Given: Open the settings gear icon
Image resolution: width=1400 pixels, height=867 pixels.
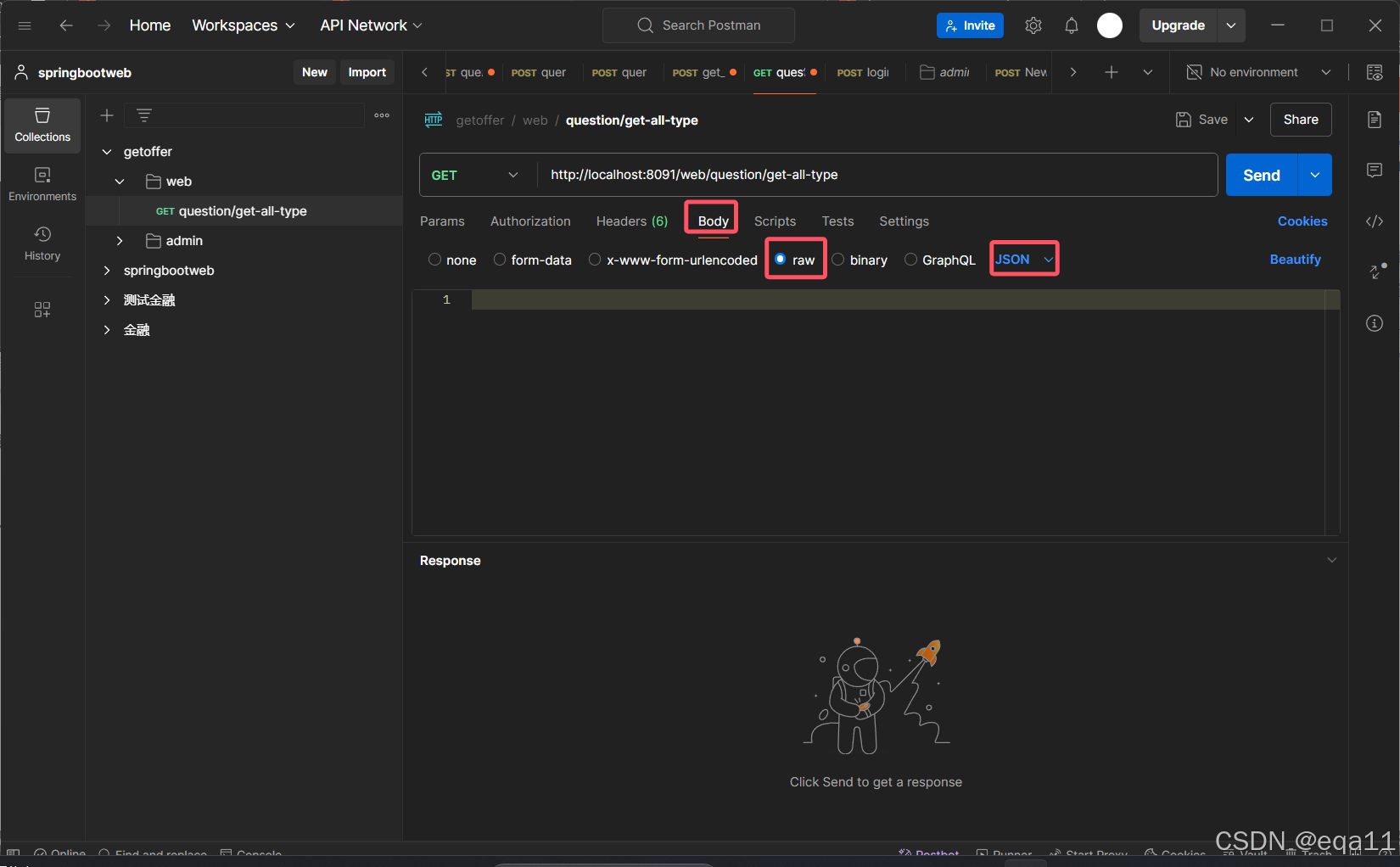Looking at the screenshot, I should point(1033,25).
